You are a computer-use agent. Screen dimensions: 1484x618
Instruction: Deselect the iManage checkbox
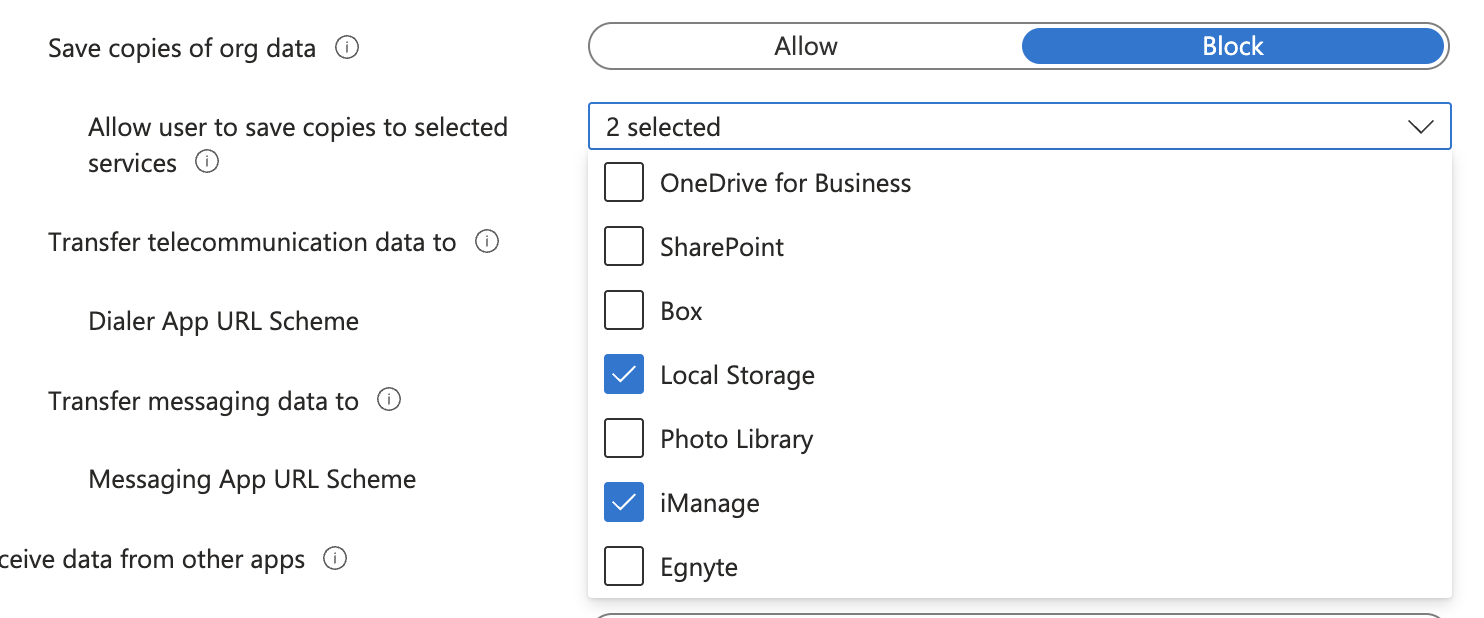point(624,503)
